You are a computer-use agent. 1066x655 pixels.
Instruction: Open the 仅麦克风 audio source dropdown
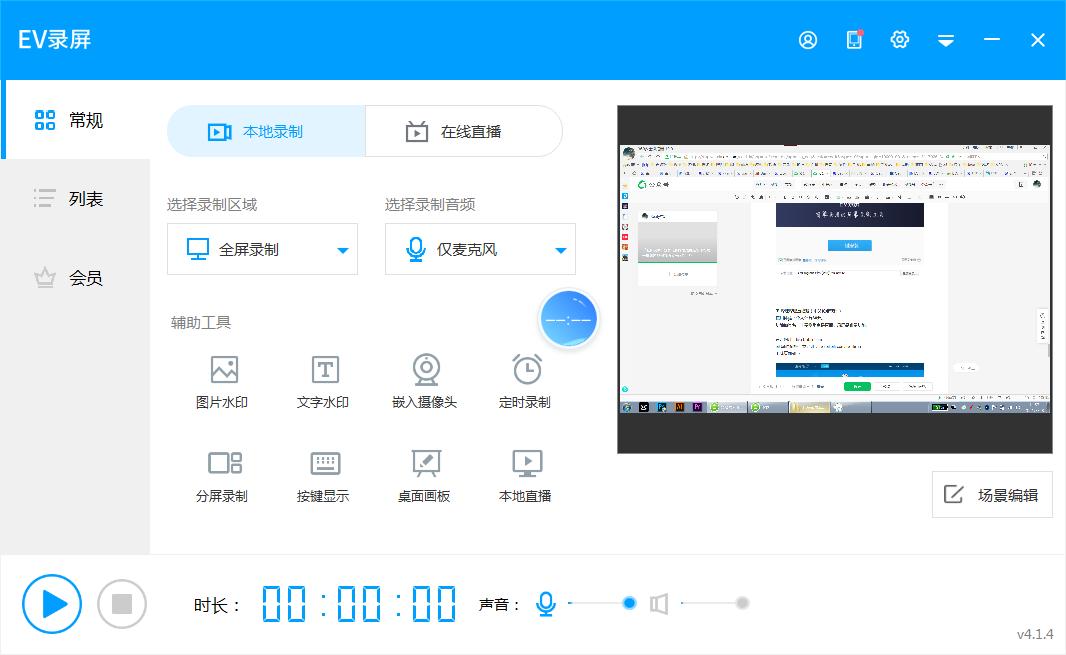pos(562,249)
